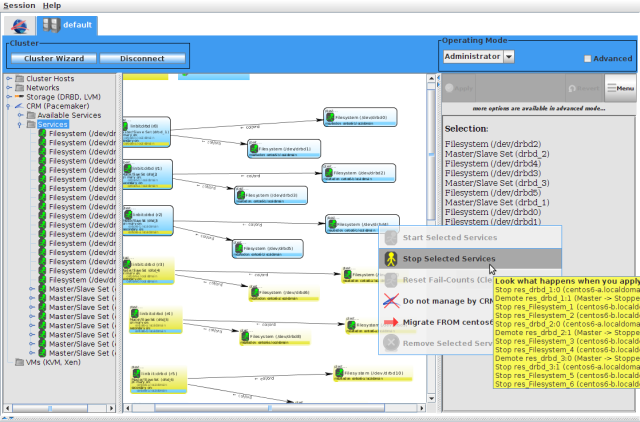640x422 pixels.
Task: Open the Session menu
Action: (18, 6)
